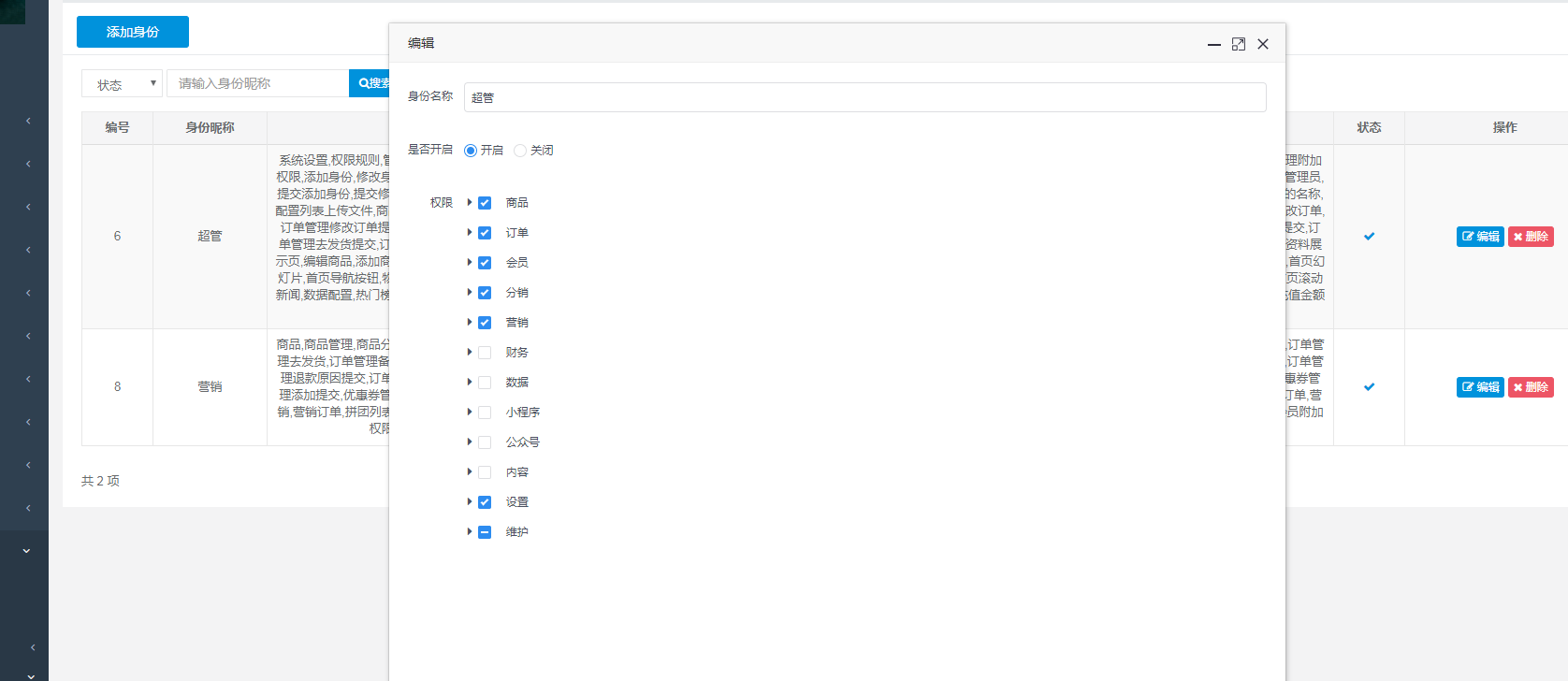Image resolution: width=1568 pixels, height=681 pixels.
Task: Expand the 营销 tree node arrow
Action: pos(470,322)
